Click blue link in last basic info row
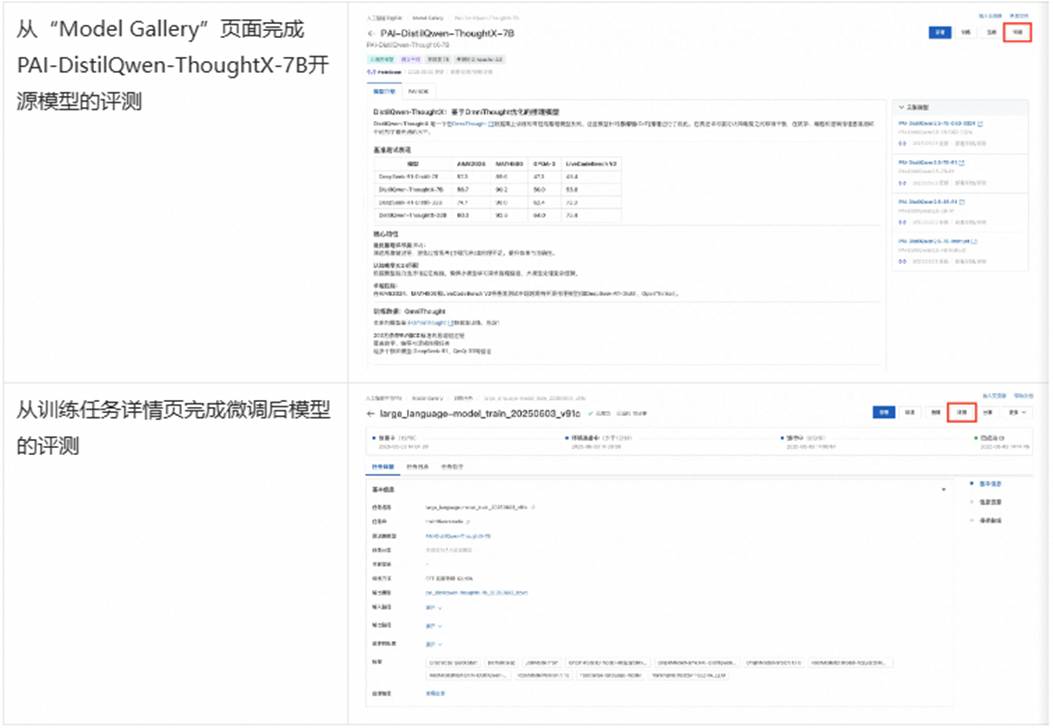 (x=435, y=694)
